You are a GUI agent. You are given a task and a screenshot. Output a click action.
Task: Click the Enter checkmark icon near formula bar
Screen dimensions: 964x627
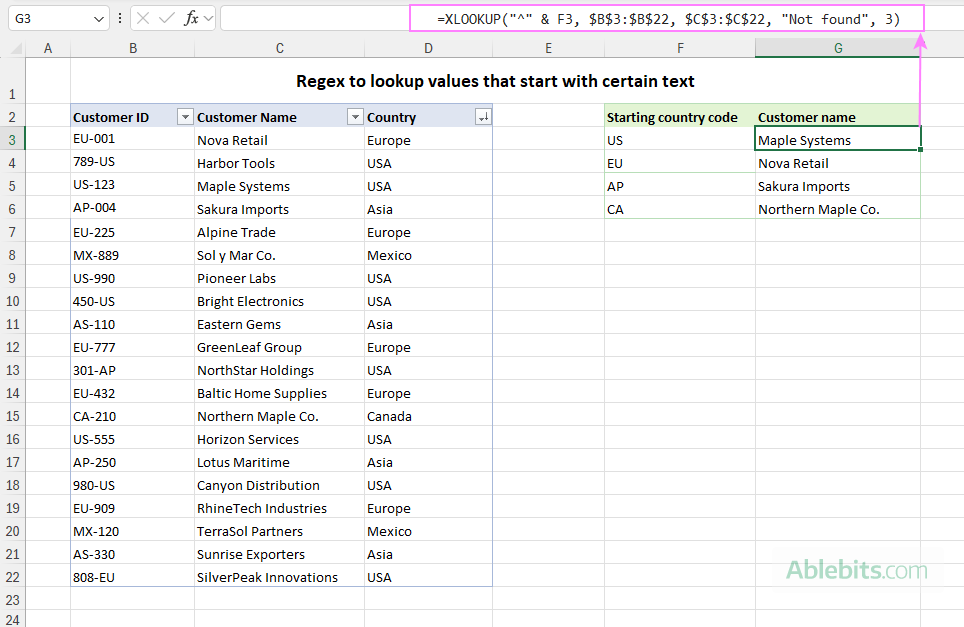166,17
